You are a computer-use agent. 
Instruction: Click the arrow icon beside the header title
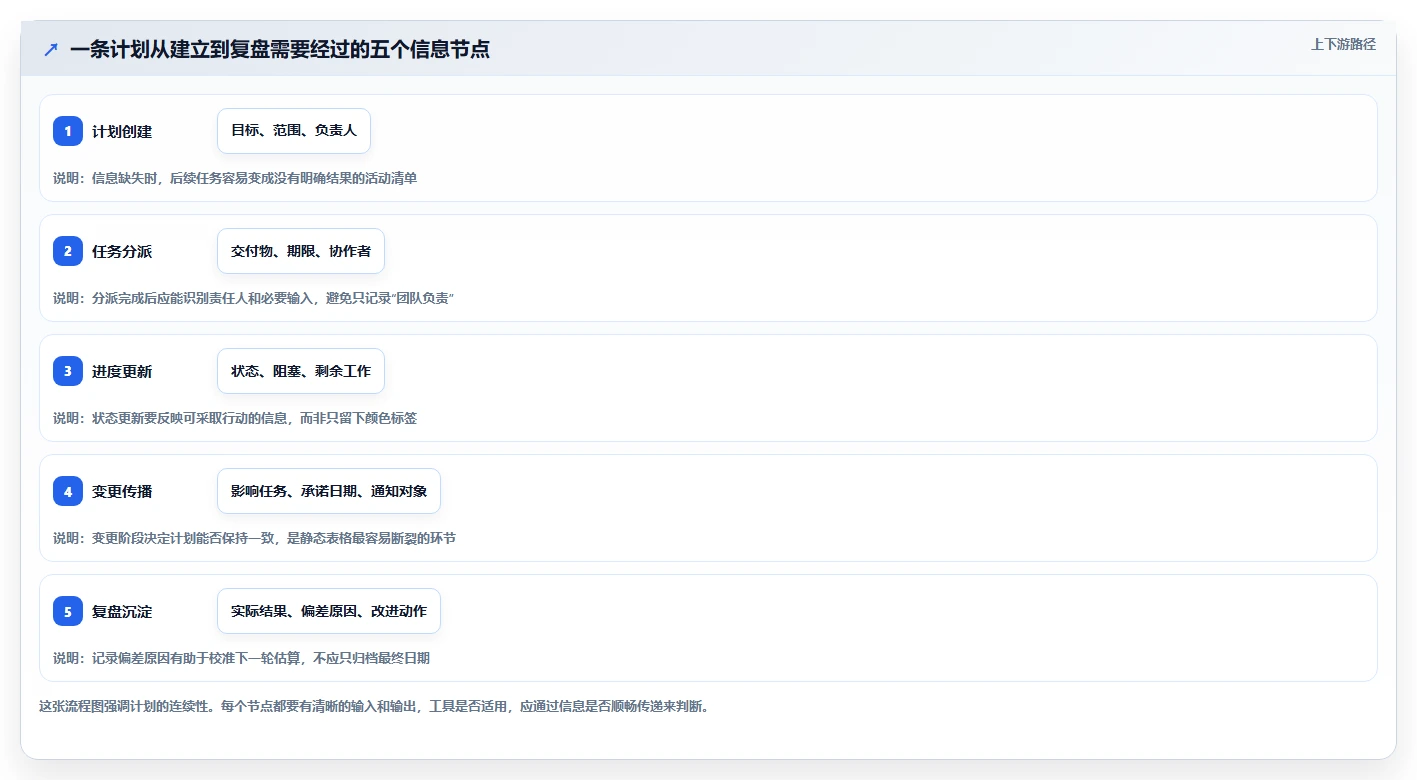(x=51, y=49)
